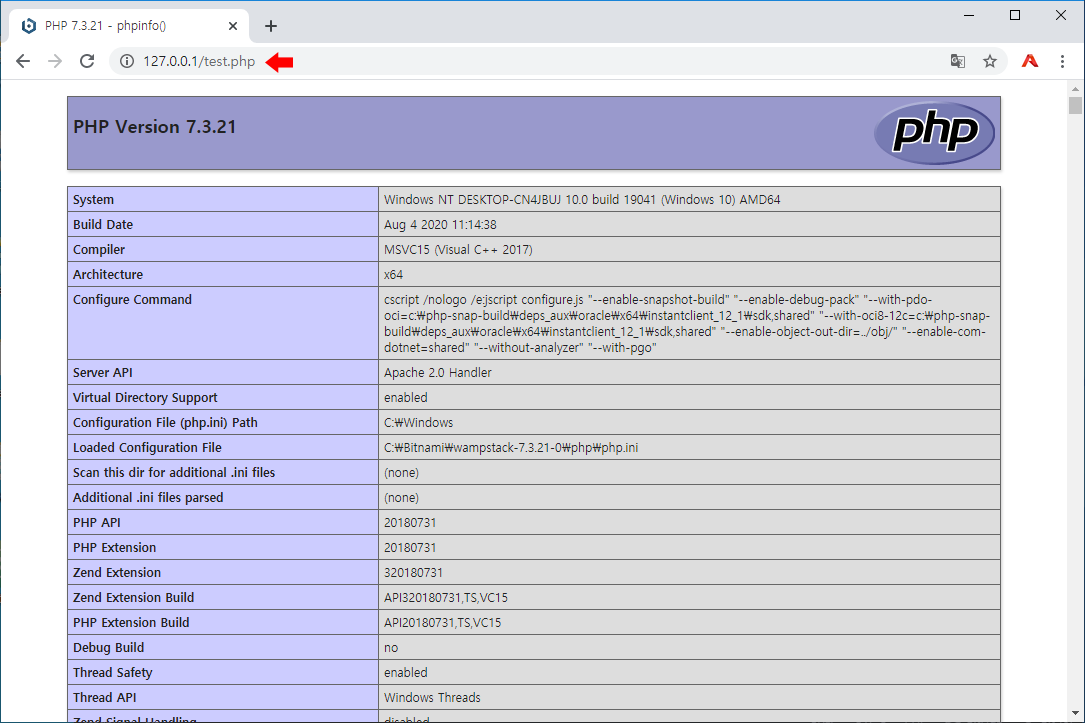The width and height of the screenshot is (1085, 723).
Task: Click the 'Virtual Directory Support' label
Action: click(145, 398)
